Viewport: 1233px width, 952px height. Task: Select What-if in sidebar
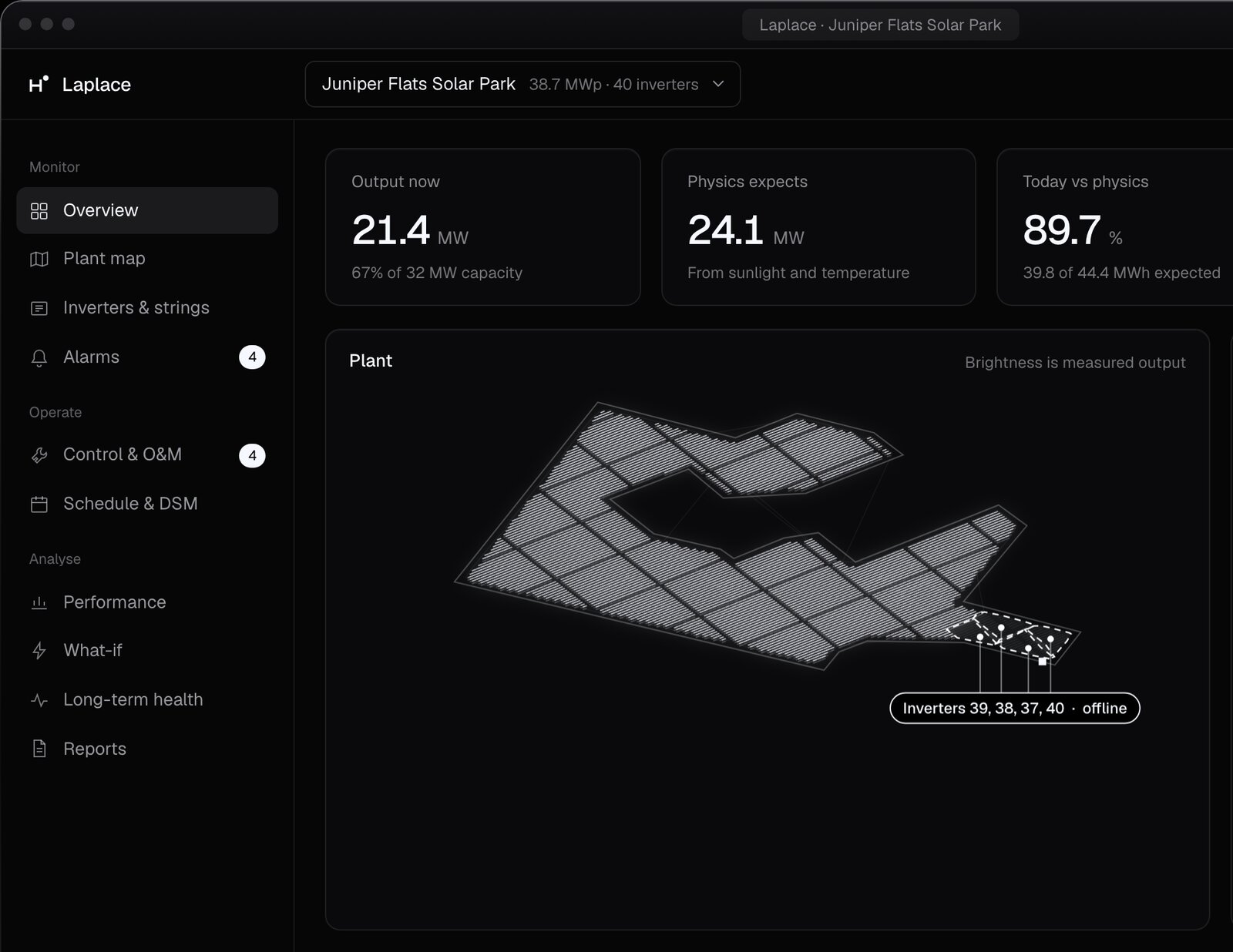(x=92, y=651)
